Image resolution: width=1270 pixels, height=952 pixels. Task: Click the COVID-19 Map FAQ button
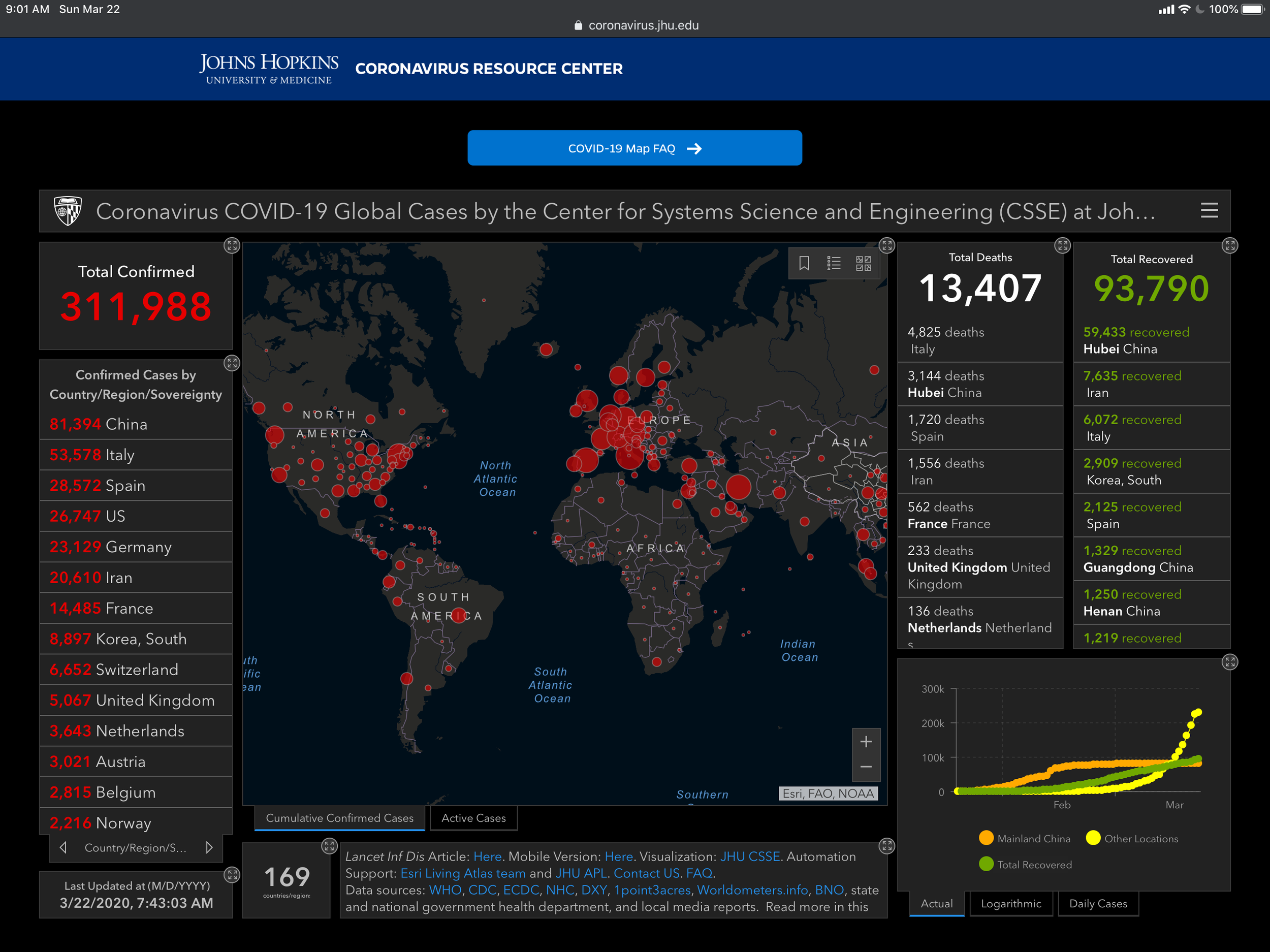click(x=634, y=148)
